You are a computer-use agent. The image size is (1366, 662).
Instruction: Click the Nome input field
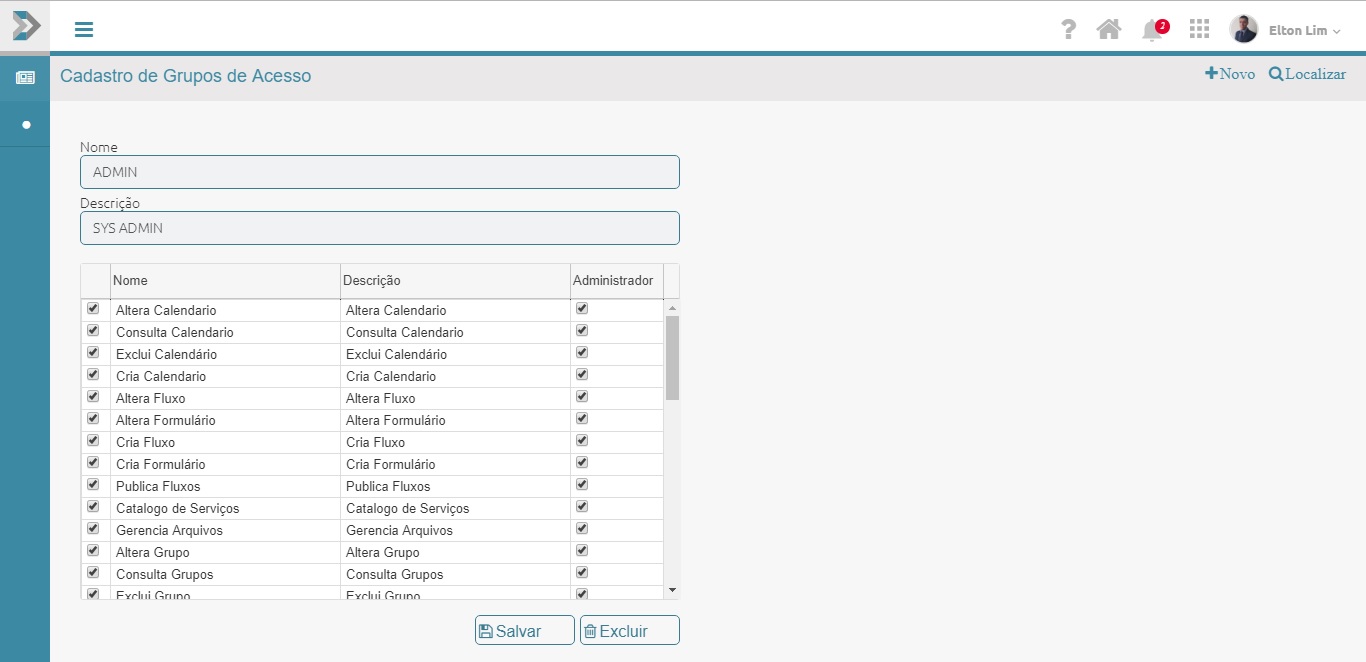pyautogui.click(x=379, y=172)
